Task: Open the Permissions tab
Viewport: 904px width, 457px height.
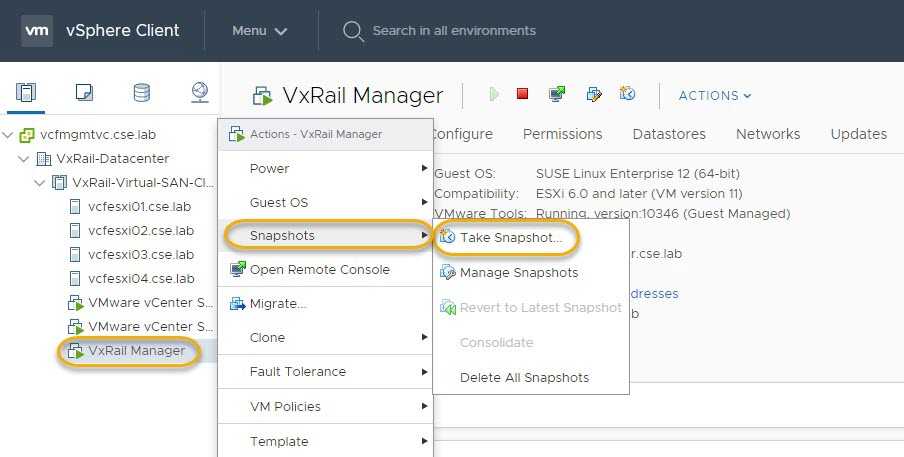Action: [562, 134]
